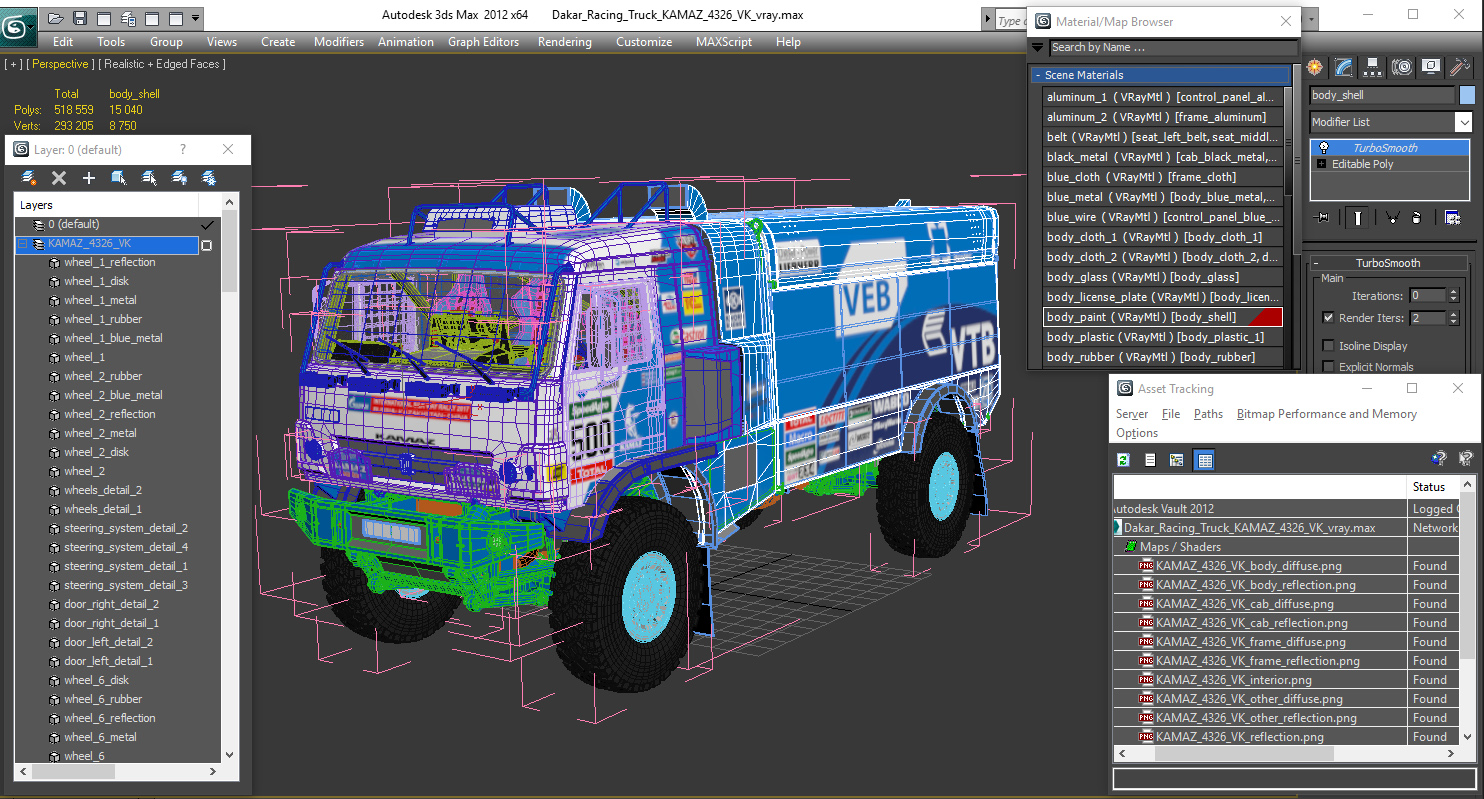Enable Explicit Normals checkbox
The image size is (1484, 799).
pyautogui.click(x=1328, y=367)
